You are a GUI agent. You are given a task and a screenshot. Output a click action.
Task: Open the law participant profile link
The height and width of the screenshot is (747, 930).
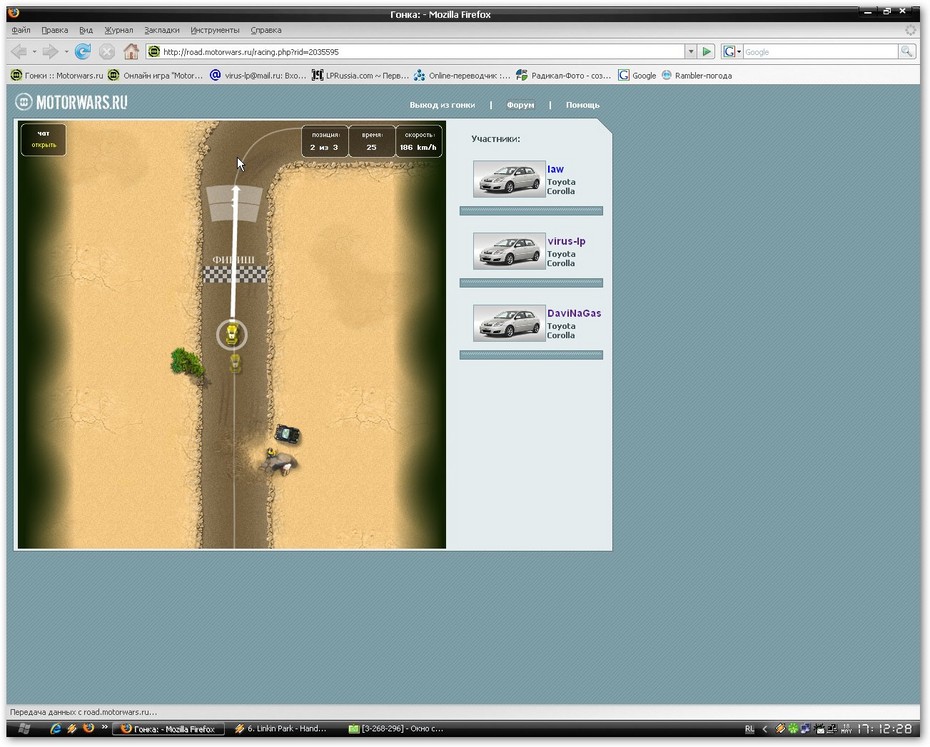(555, 169)
